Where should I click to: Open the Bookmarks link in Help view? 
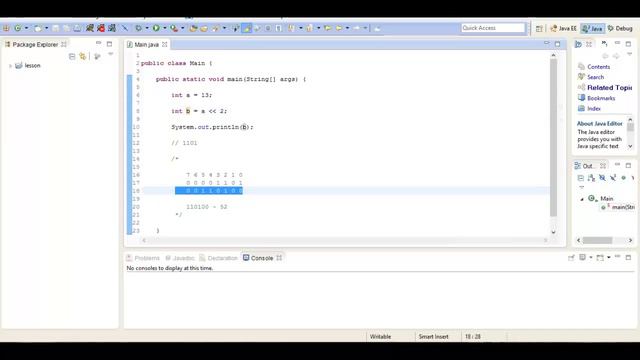[x=601, y=98]
